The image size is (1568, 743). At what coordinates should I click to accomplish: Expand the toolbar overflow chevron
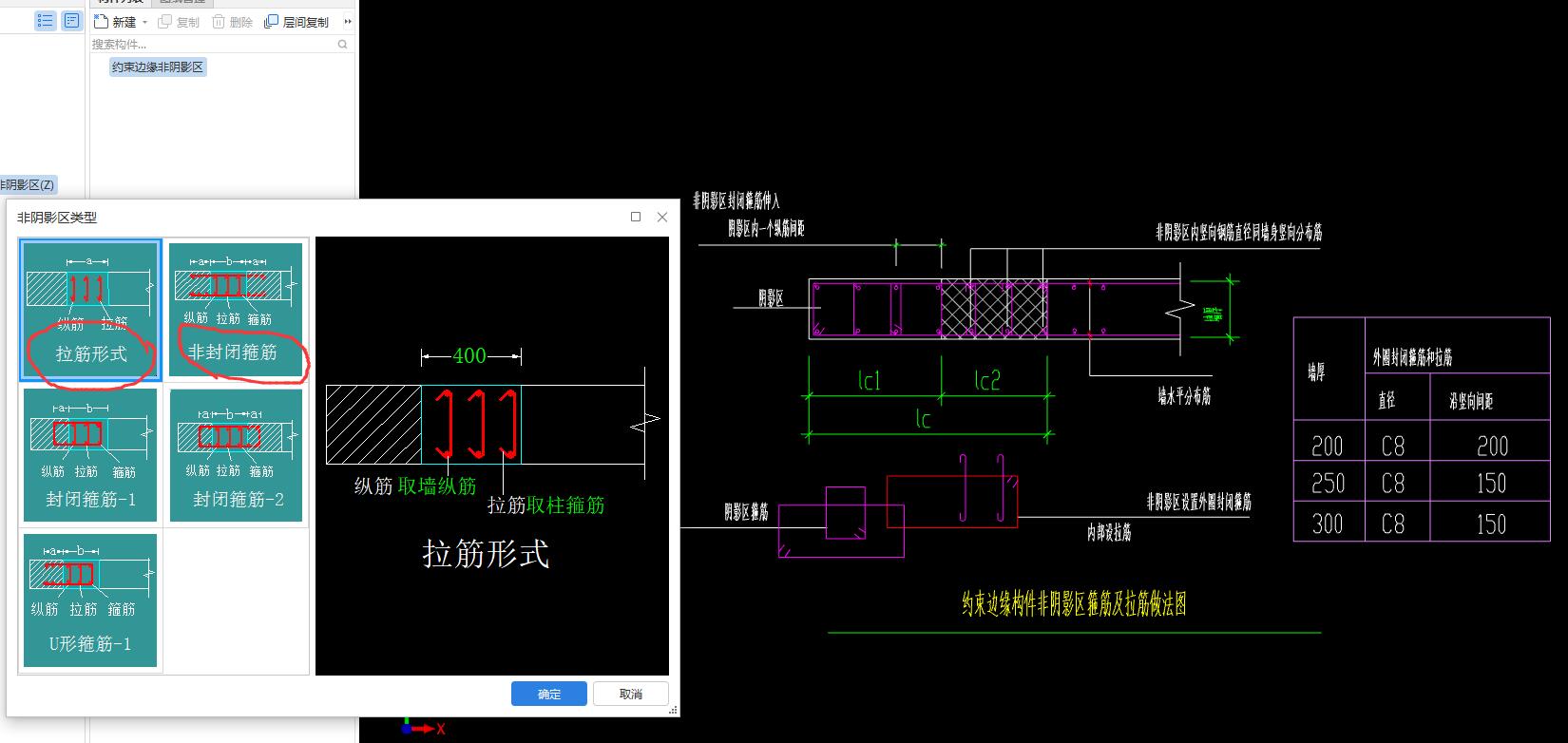[347, 22]
